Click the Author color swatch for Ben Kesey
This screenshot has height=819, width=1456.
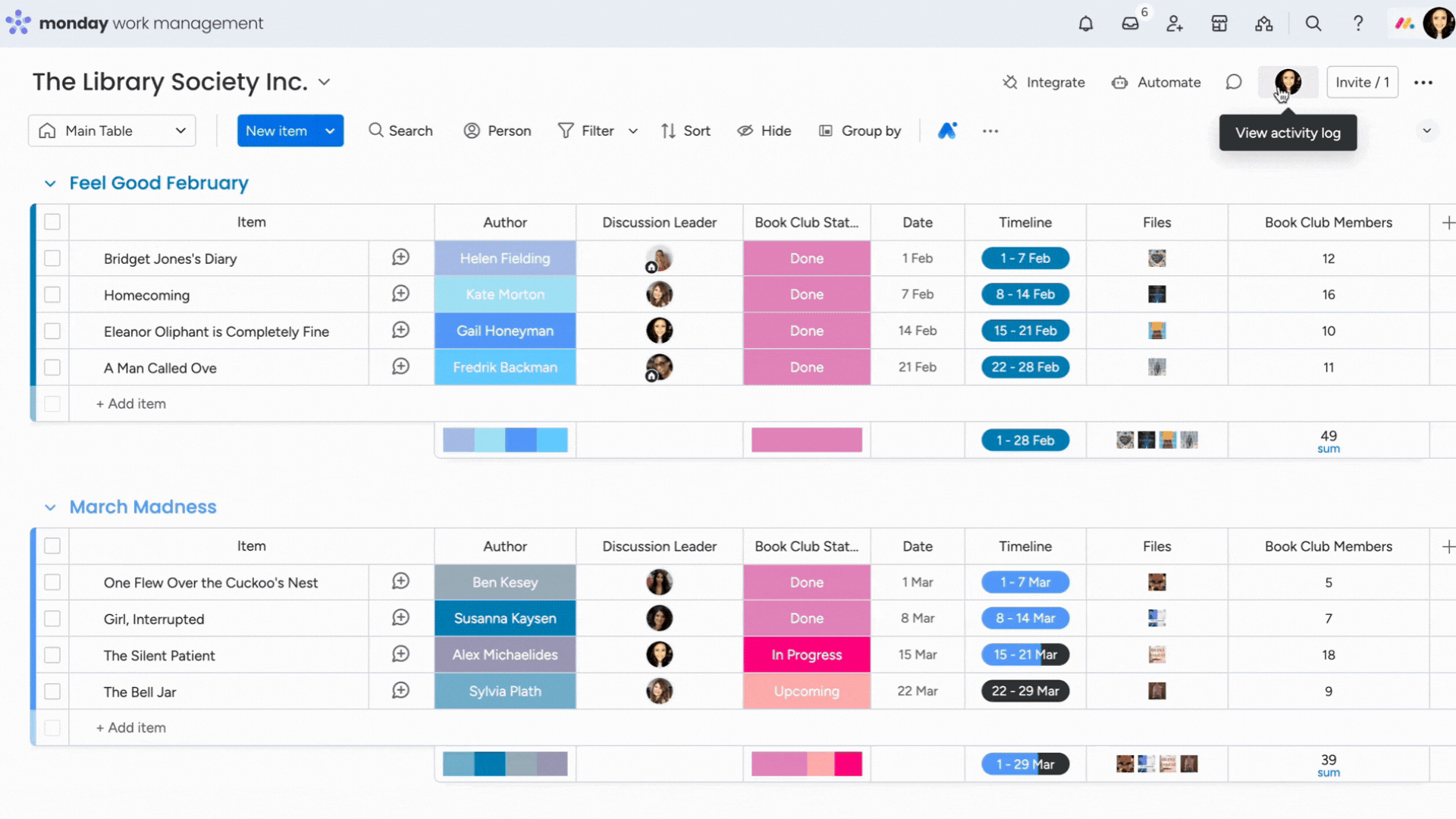[505, 582]
